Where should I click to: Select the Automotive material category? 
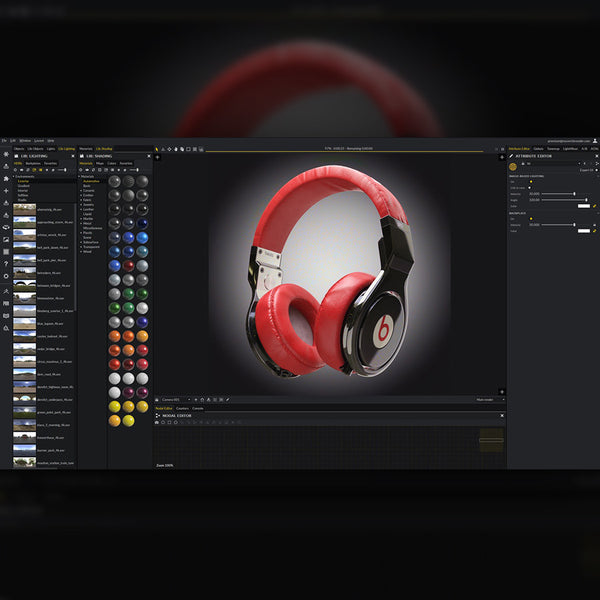point(91,181)
